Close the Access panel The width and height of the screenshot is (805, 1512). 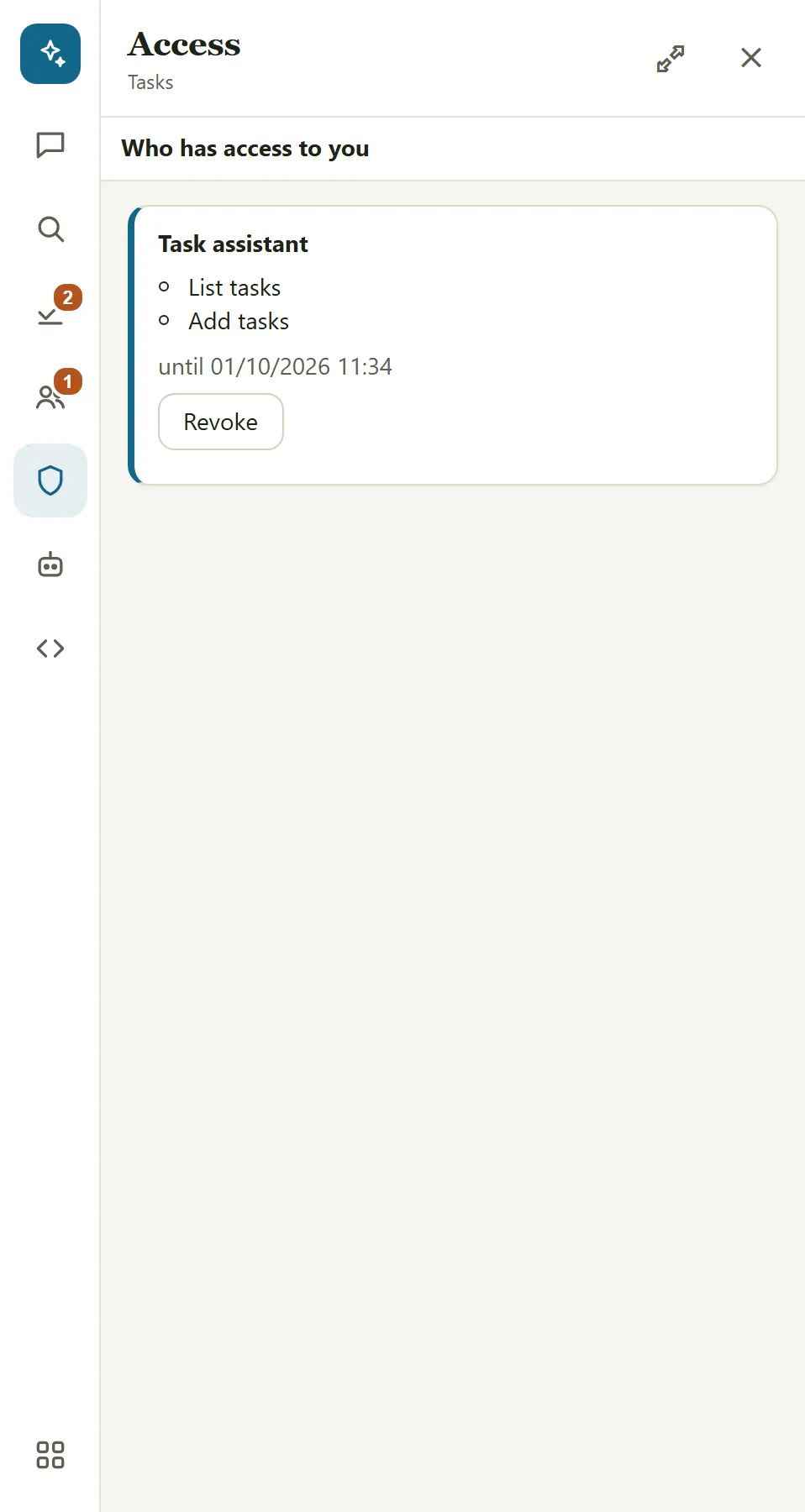751,57
